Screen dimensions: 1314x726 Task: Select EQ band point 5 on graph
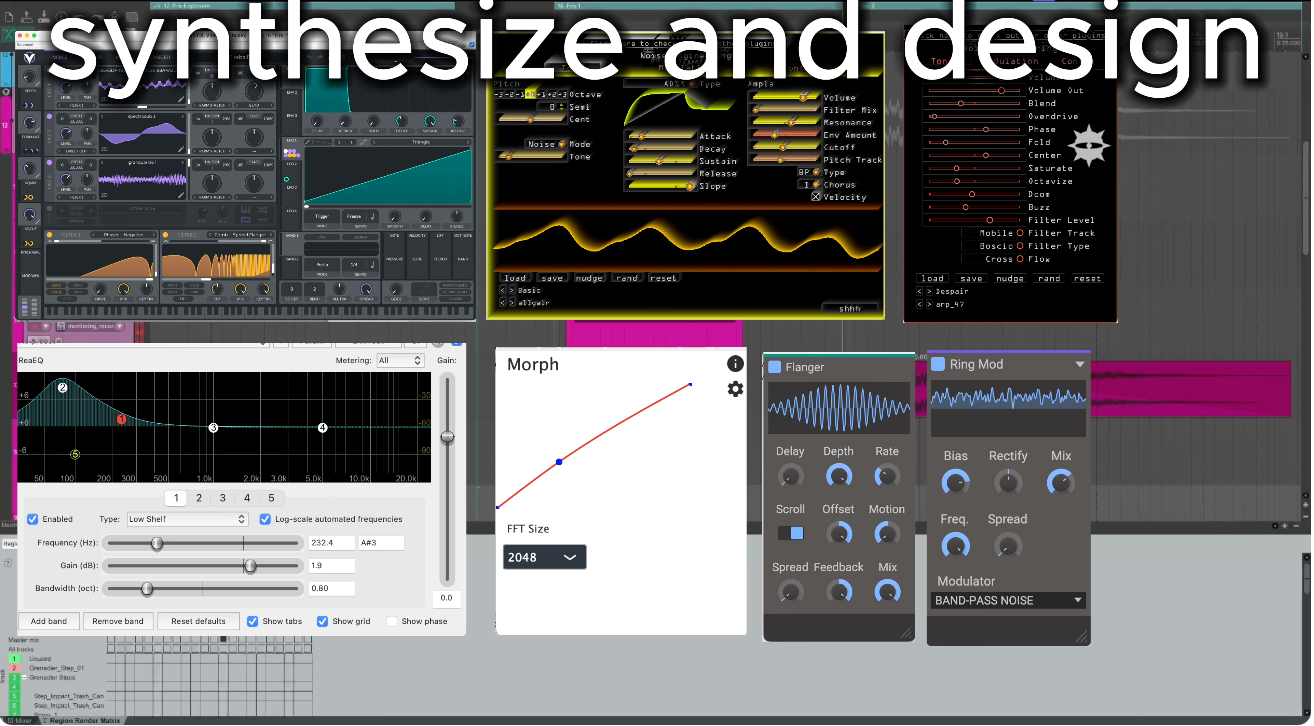tap(74, 455)
